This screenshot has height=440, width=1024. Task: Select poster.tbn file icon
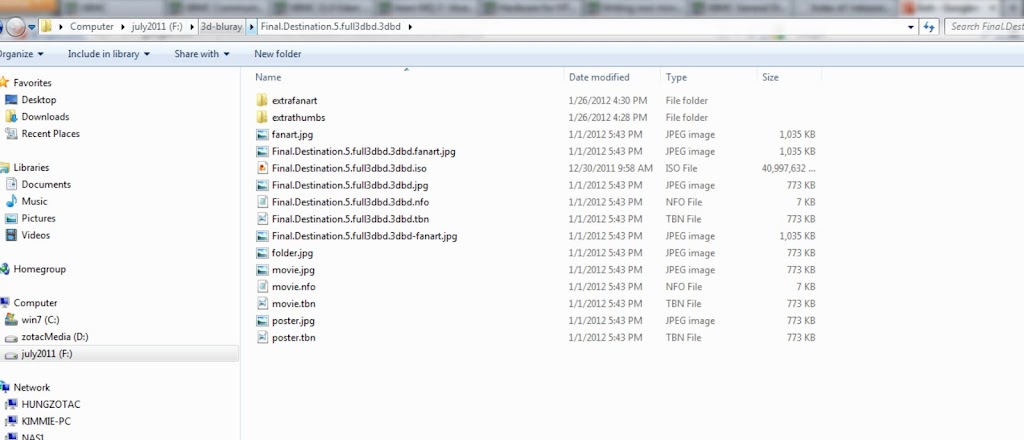(262, 338)
